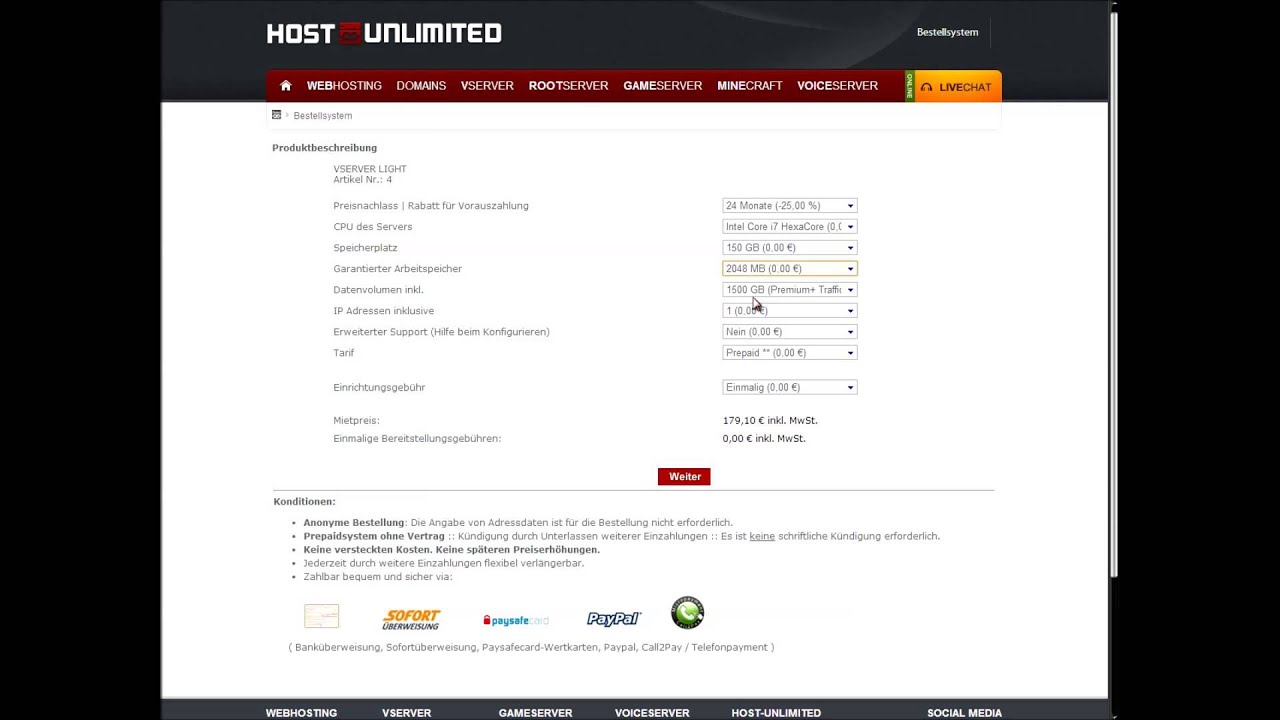This screenshot has height=720, width=1280.
Task: Select the Garantierter Arbeitsspeicher 2048 MB dropdown
Action: click(x=789, y=269)
